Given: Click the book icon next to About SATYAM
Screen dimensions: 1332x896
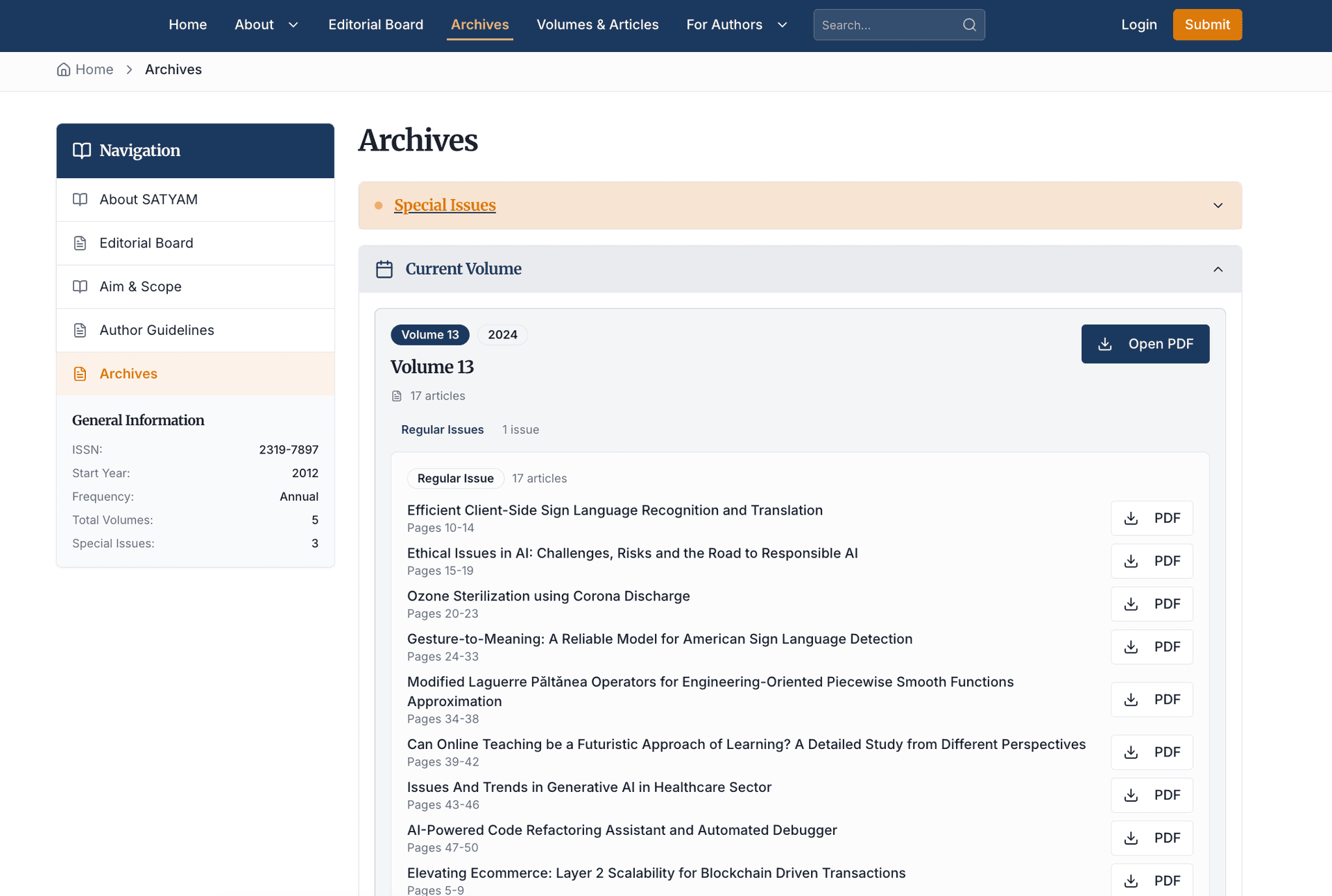Looking at the screenshot, I should (80, 199).
